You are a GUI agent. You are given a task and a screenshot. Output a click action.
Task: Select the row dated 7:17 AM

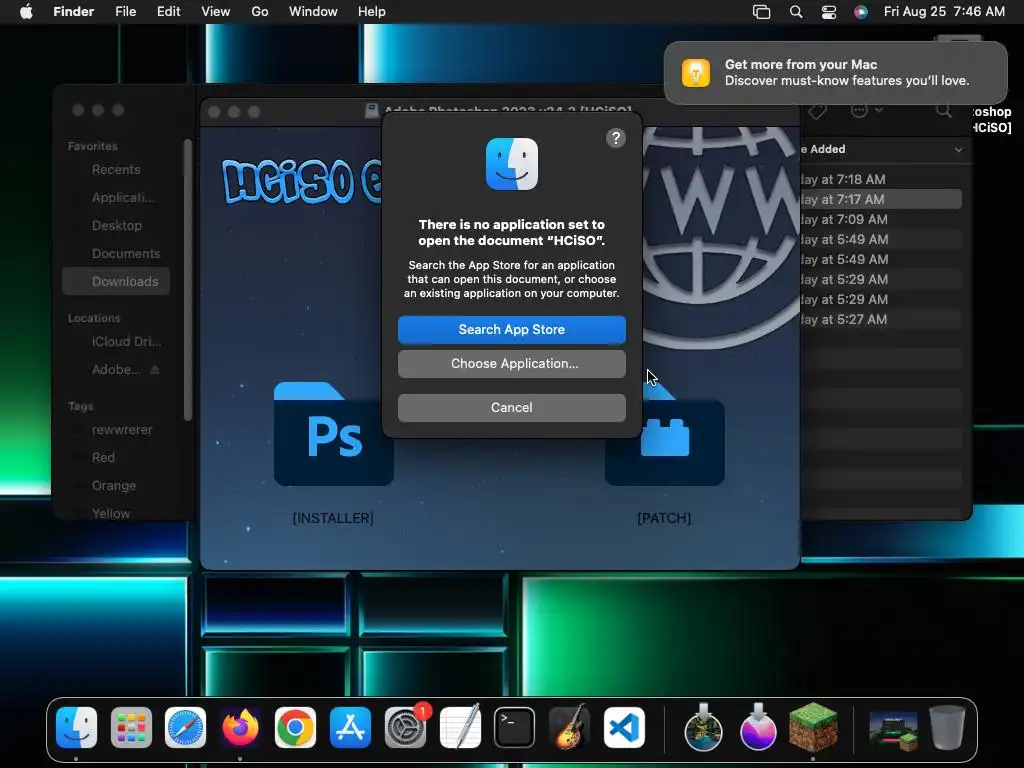click(x=881, y=199)
